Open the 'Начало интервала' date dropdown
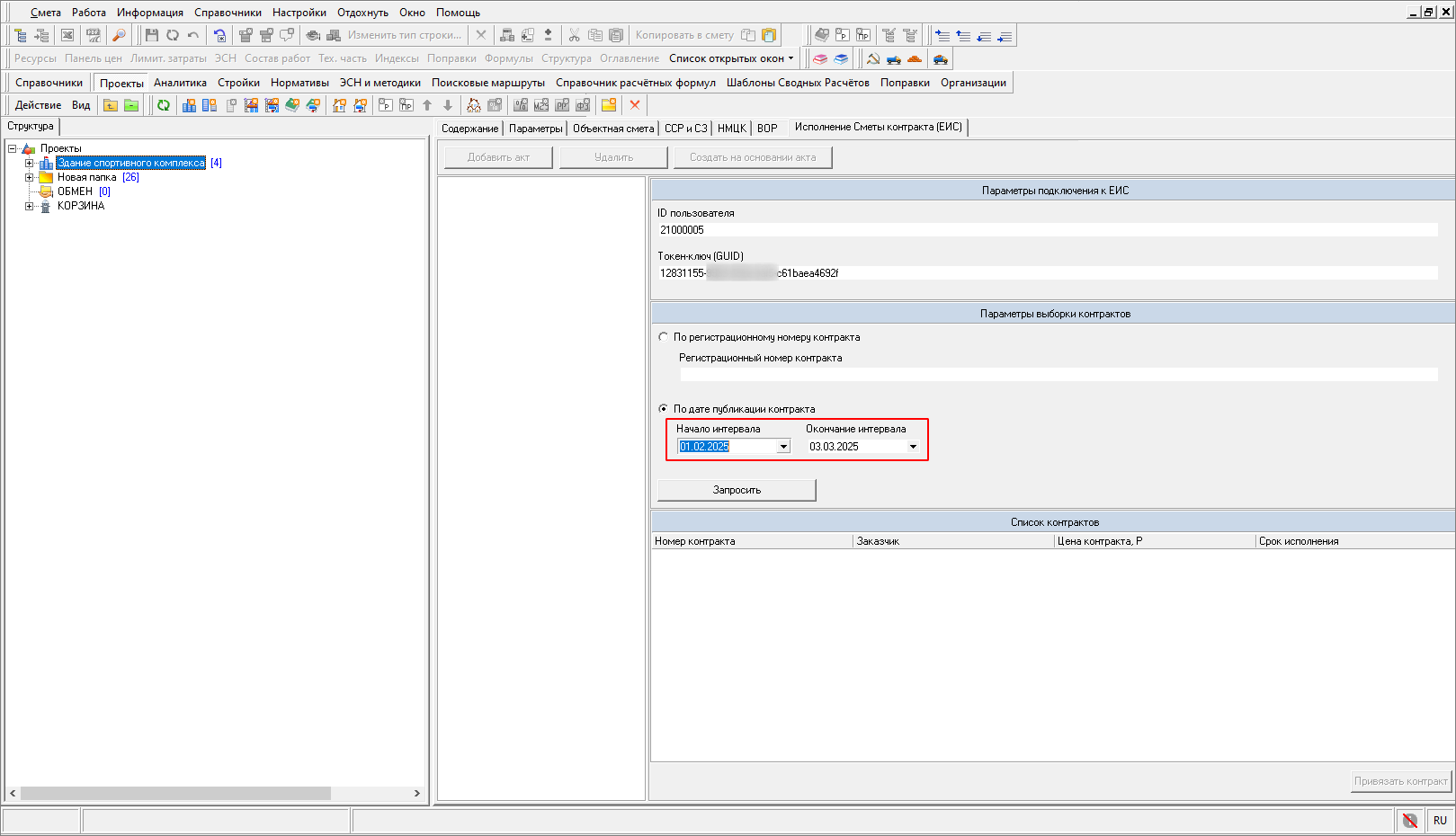Screen dimensions: 1456x836 tap(783, 447)
